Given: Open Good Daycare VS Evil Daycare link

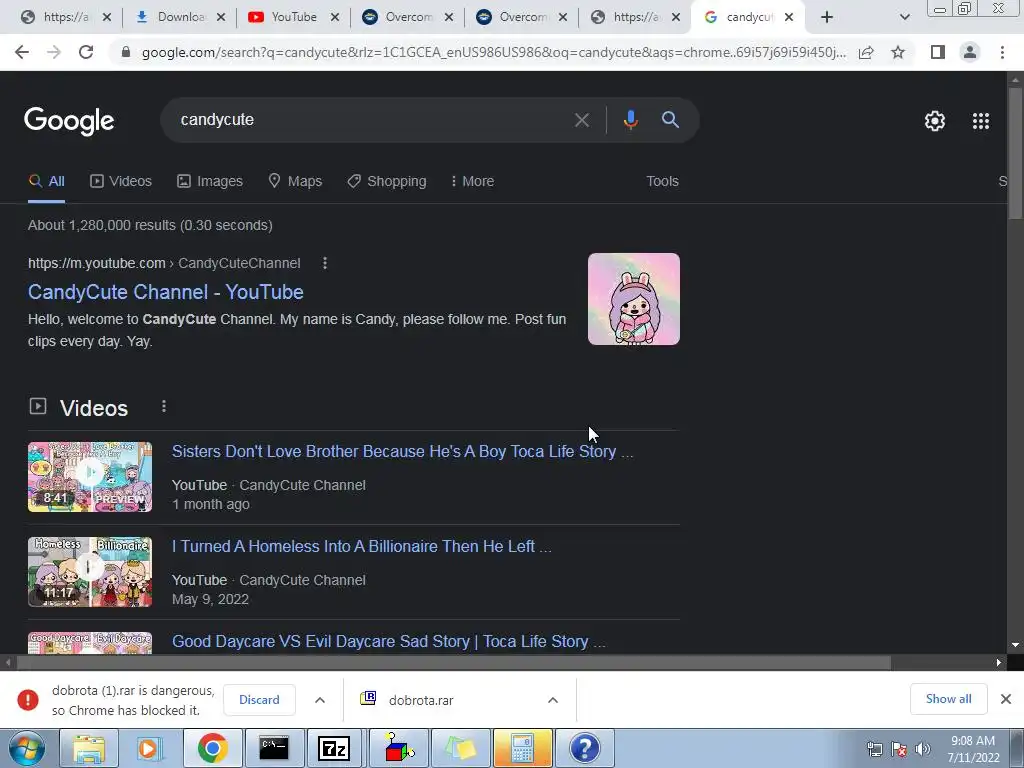Looking at the screenshot, I should click(x=389, y=641).
